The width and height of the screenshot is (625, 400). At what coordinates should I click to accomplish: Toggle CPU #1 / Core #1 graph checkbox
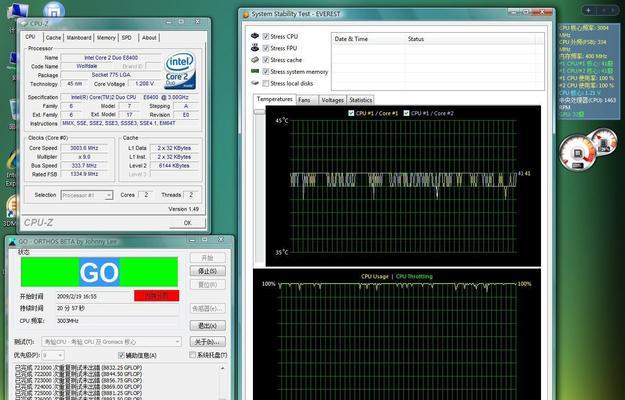tap(351, 113)
